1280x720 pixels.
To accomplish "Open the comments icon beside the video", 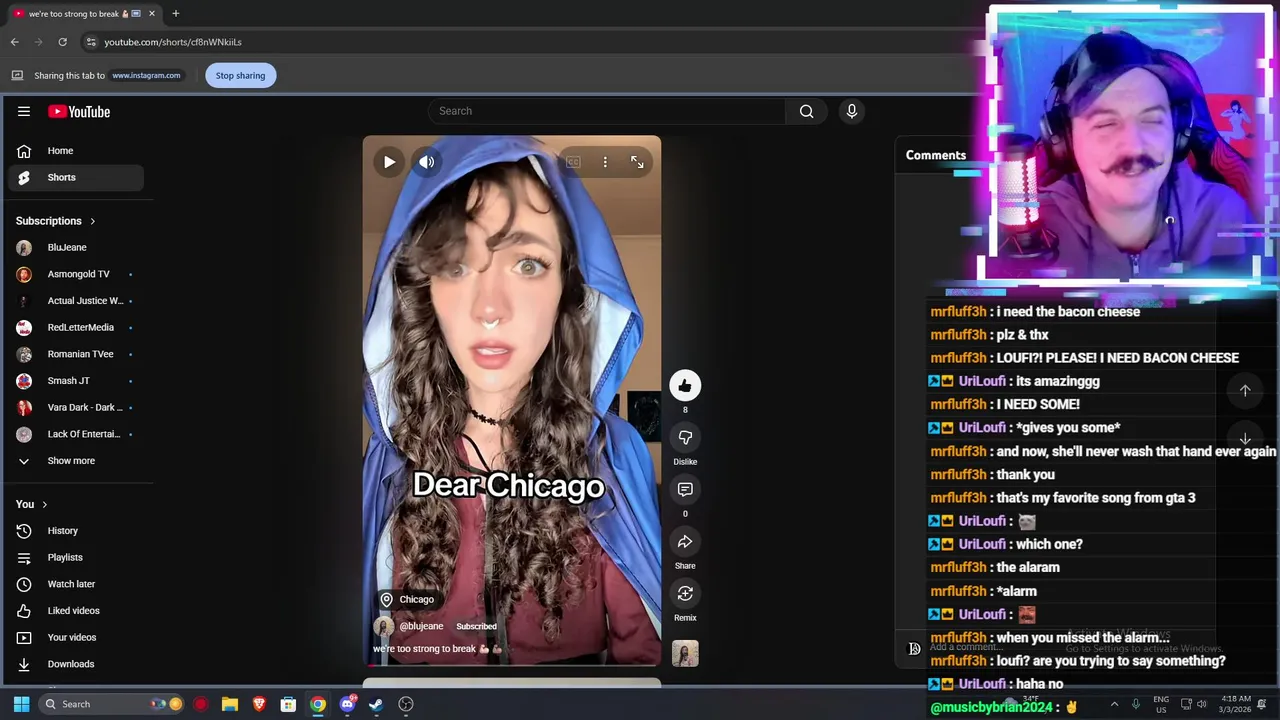I will tap(685, 489).
